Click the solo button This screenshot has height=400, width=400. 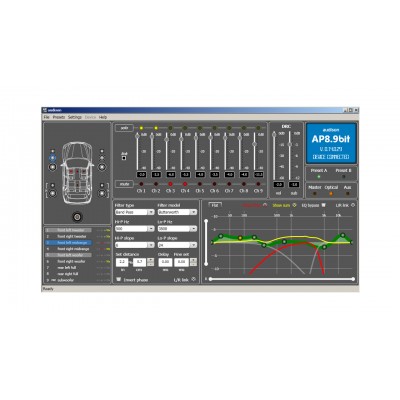click(x=124, y=128)
